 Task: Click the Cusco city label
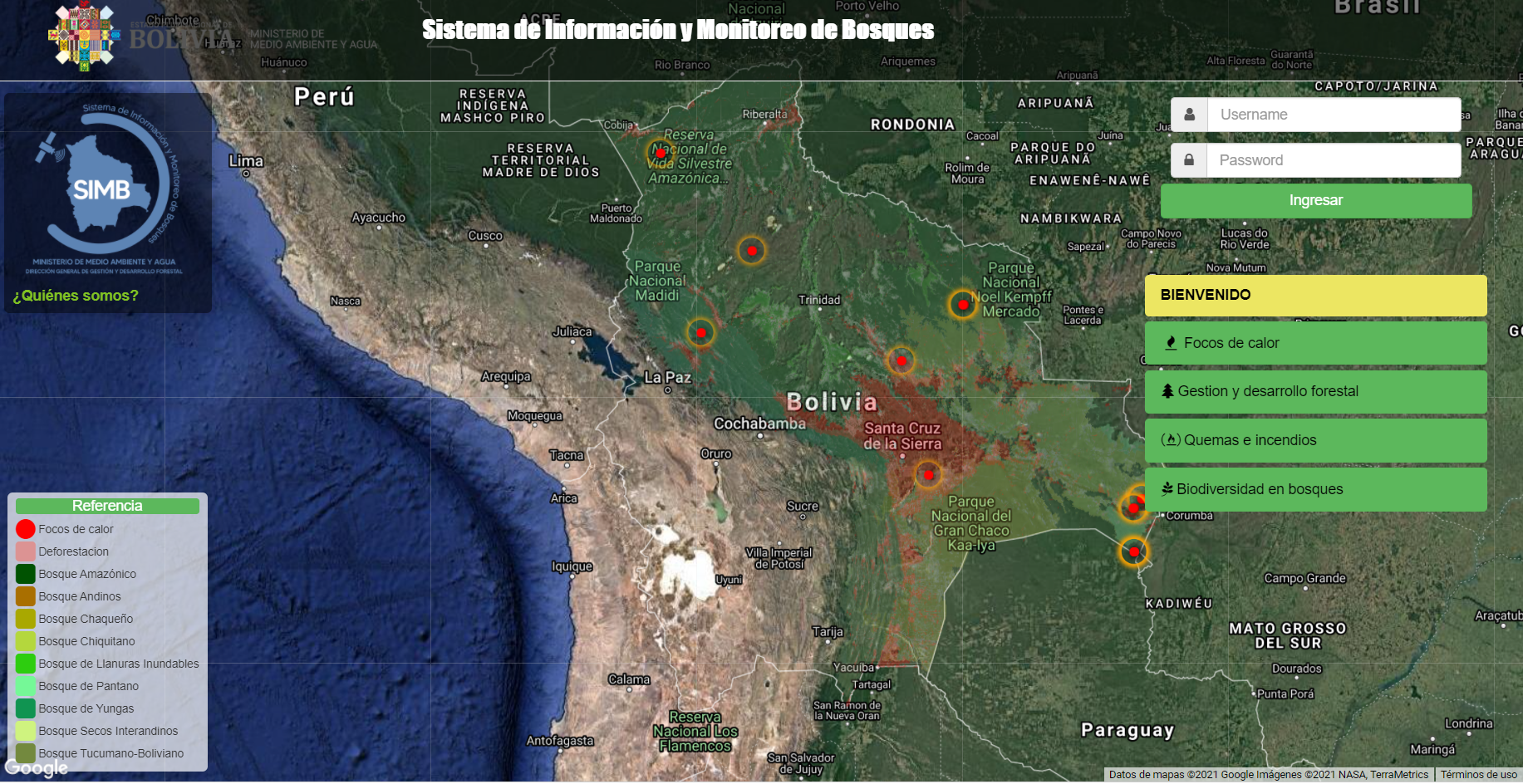[485, 236]
